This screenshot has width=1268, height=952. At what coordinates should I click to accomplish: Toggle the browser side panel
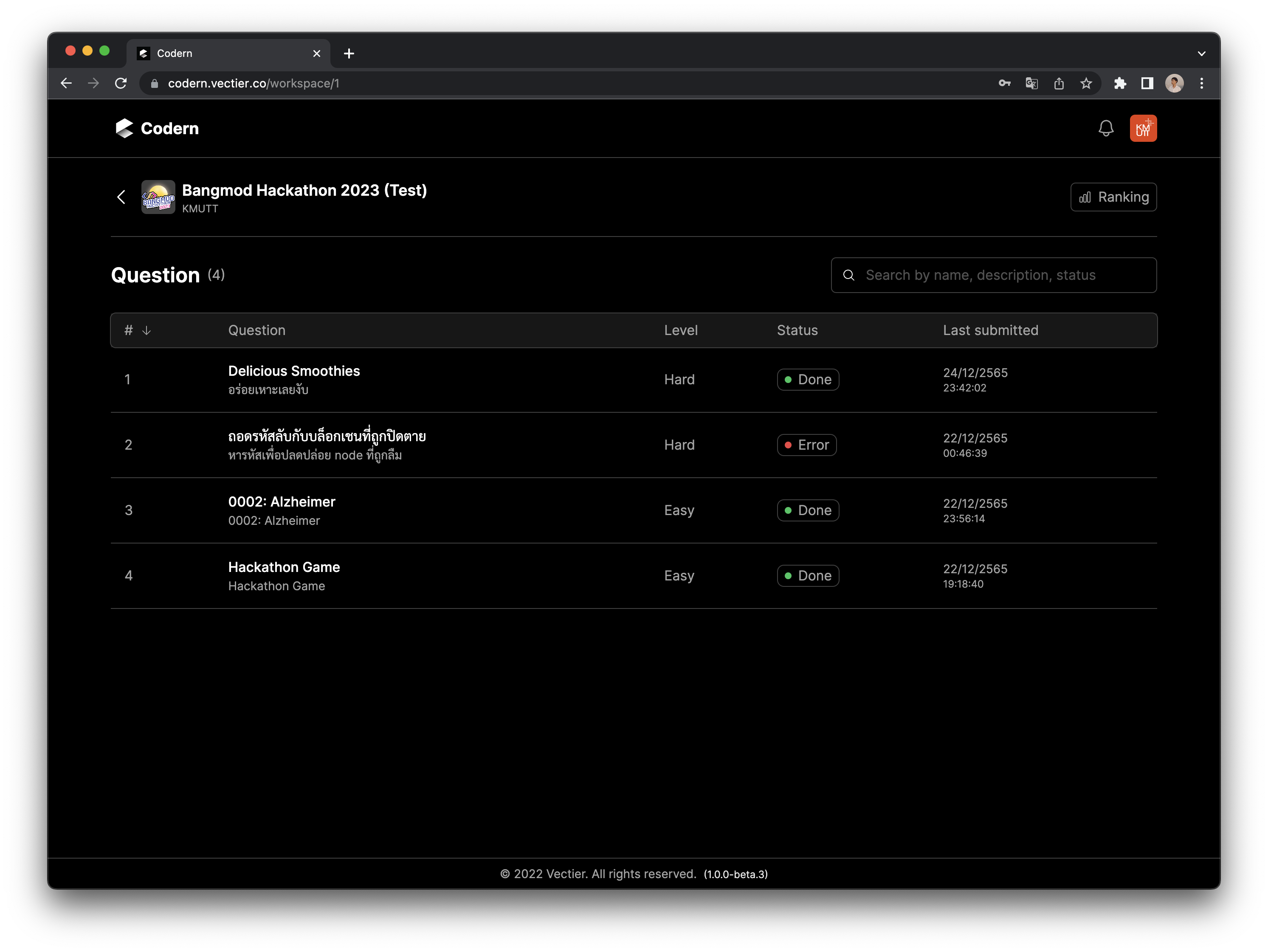point(1147,84)
